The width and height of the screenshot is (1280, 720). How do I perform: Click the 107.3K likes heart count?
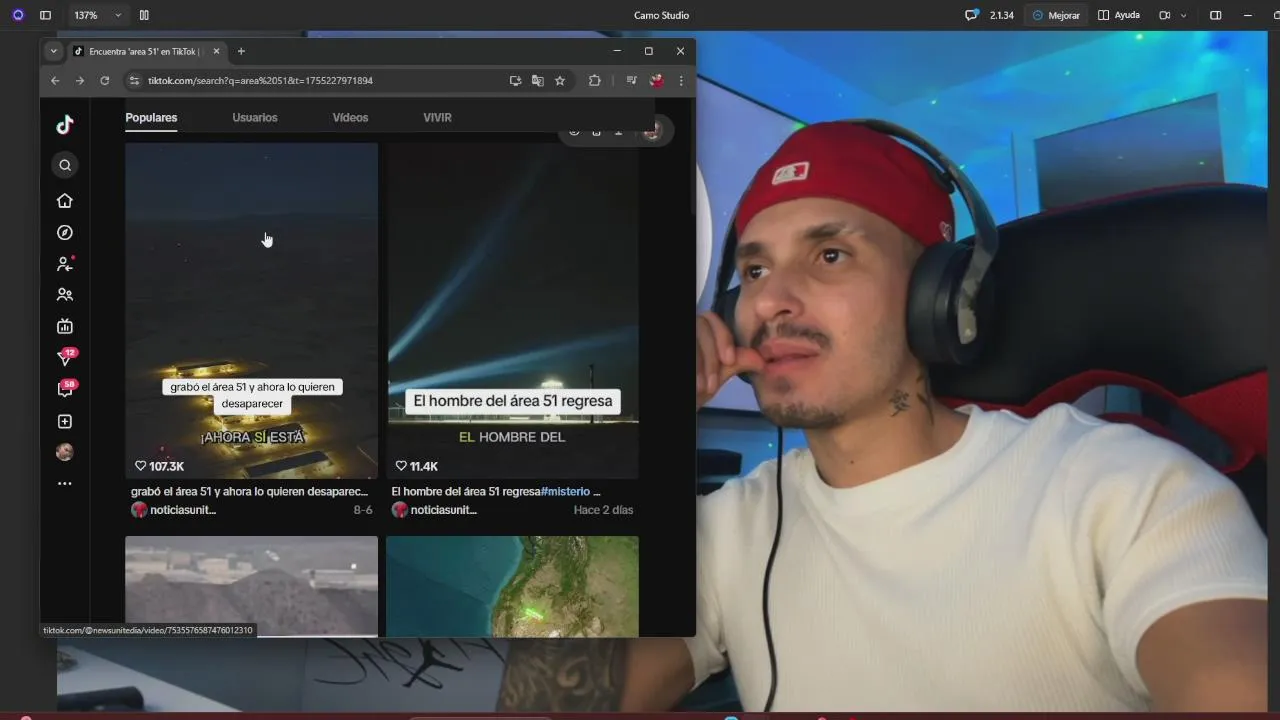(160, 466)
